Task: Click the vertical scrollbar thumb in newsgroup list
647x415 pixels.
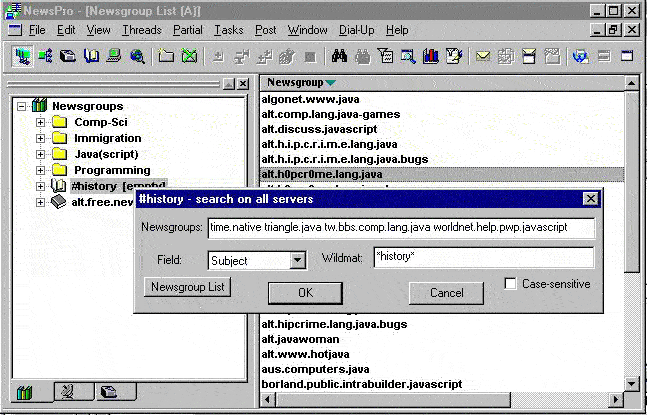Action: pos(632,182)
